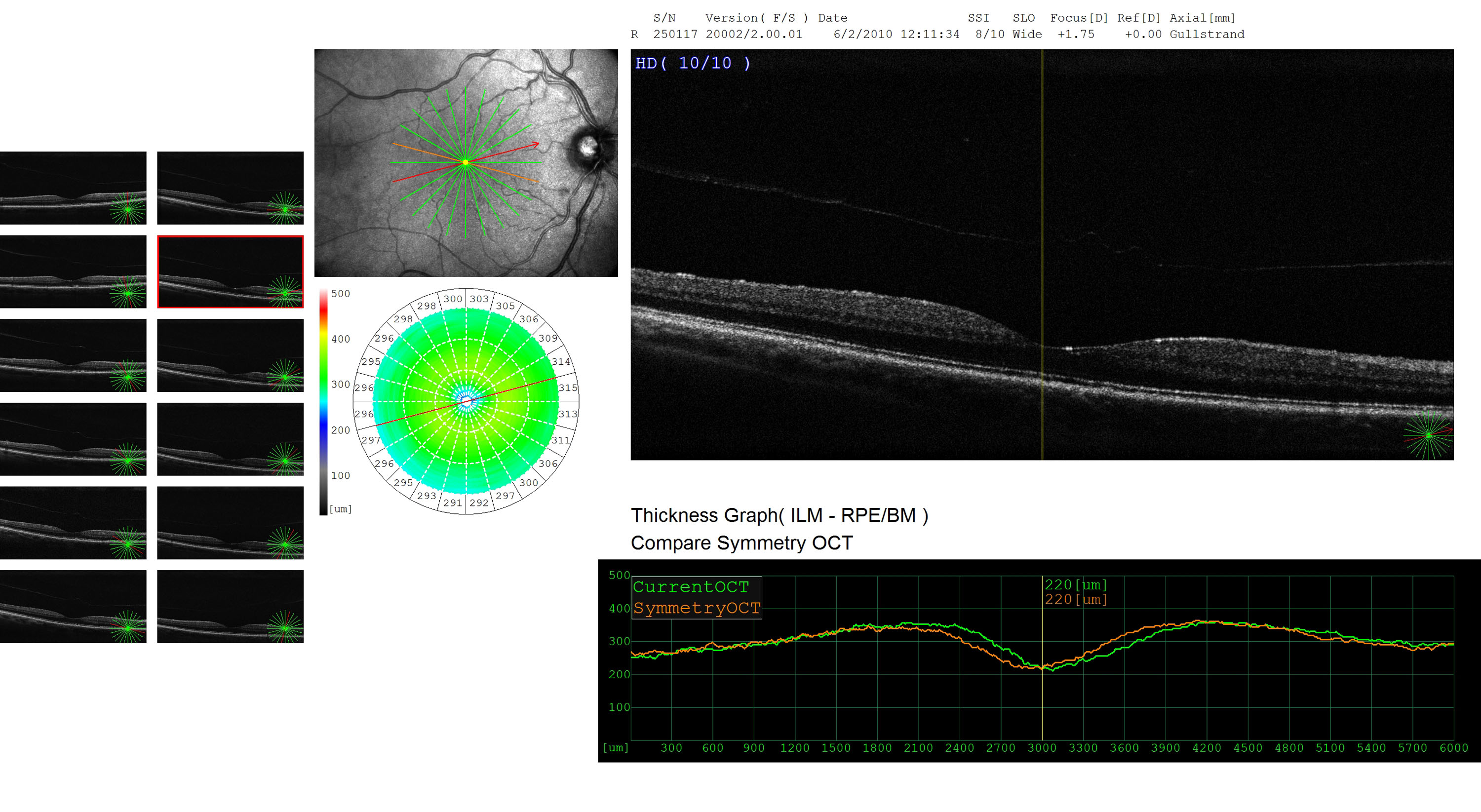
Task: Click the optic disc on the fundus image
Action: [x=587, y=147]
